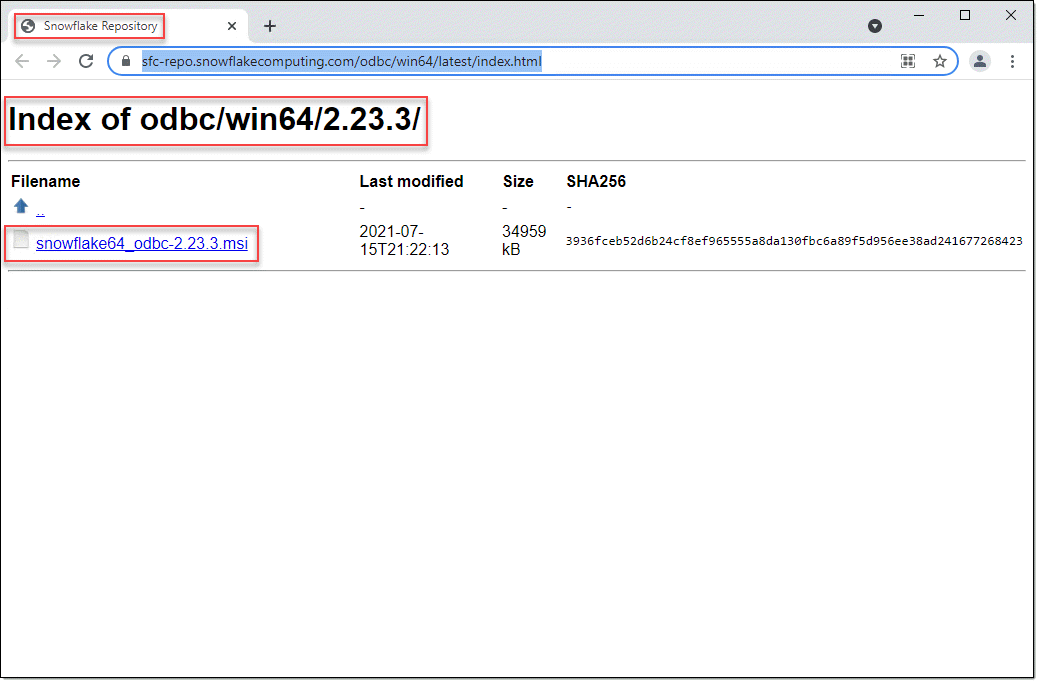Create a QR code for this page
Image resolution: width=1039 pixels, height=683 pixels.
(908, 60)
